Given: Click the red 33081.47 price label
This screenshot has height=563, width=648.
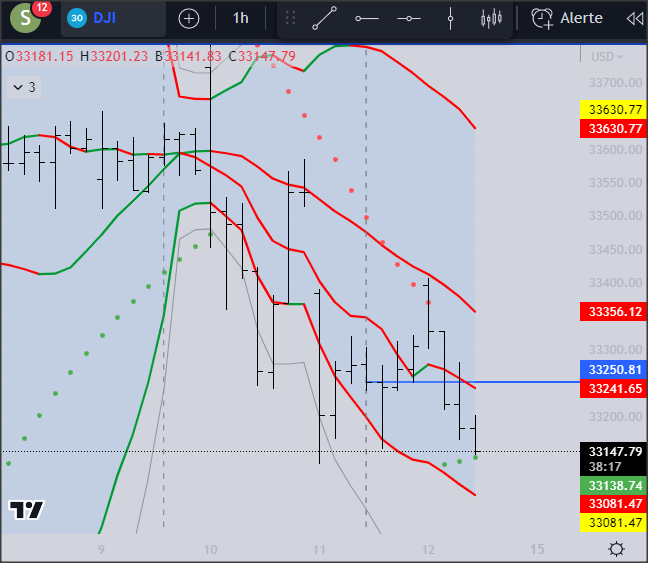Looking at the screenshot, I should (614, 504).
